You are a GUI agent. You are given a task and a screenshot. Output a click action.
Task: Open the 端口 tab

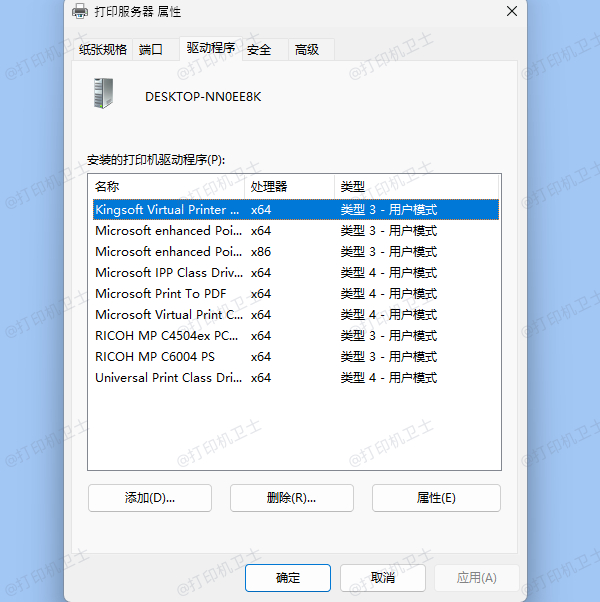point(151,50)
